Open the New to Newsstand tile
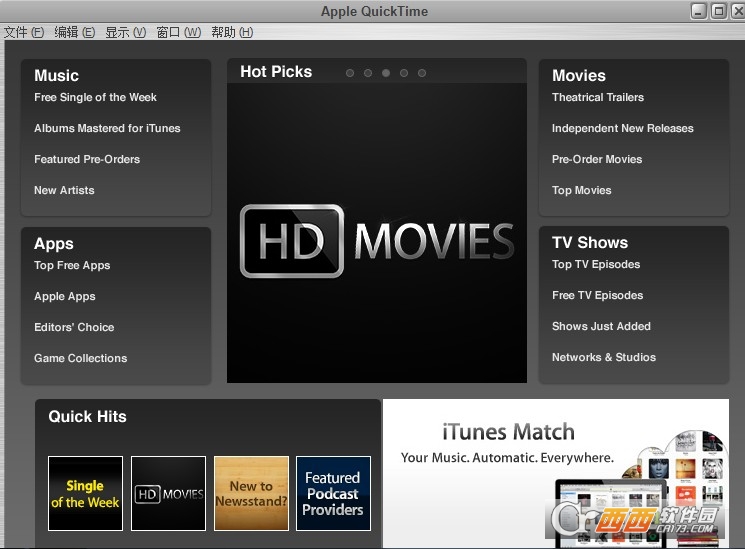This screenshot has height=549, width=745. (251, 493)
